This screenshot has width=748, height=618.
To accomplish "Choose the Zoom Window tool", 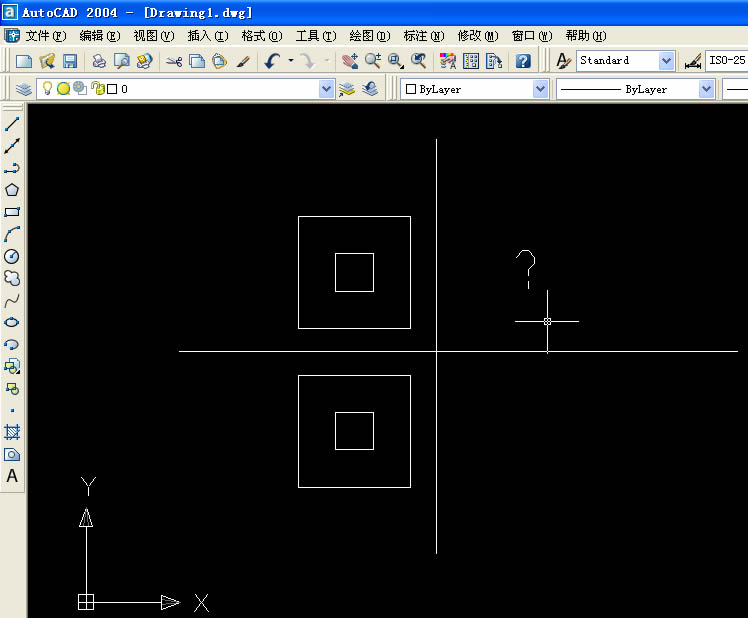I will (395, 61).
